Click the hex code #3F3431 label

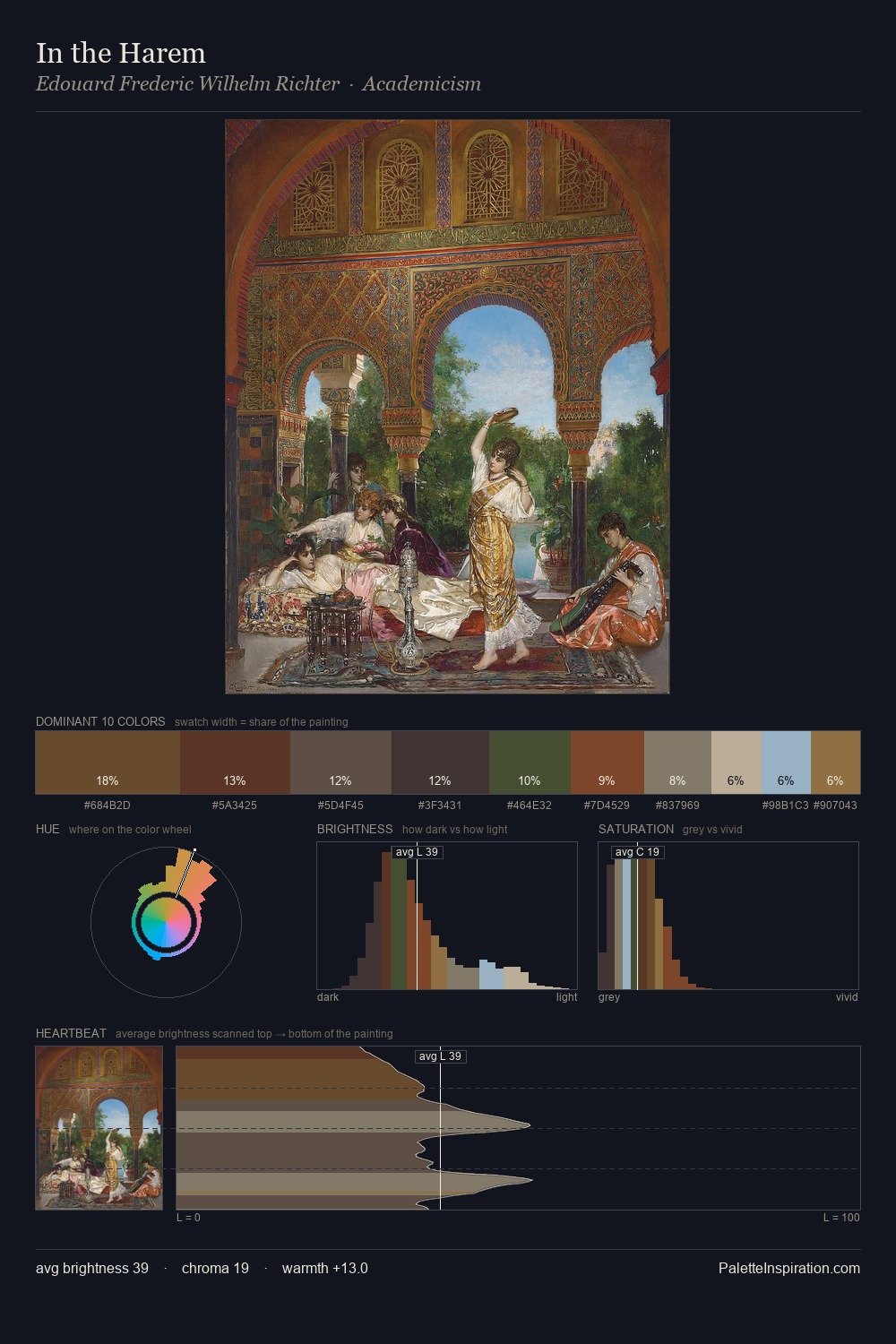[440, 805]
